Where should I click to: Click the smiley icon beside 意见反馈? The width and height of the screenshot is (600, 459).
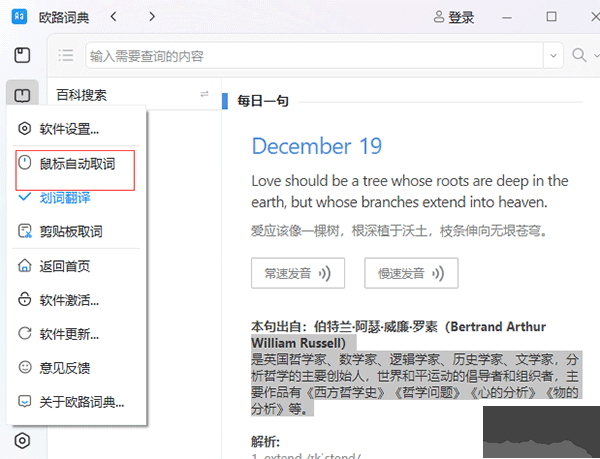(x=25, y=367)
